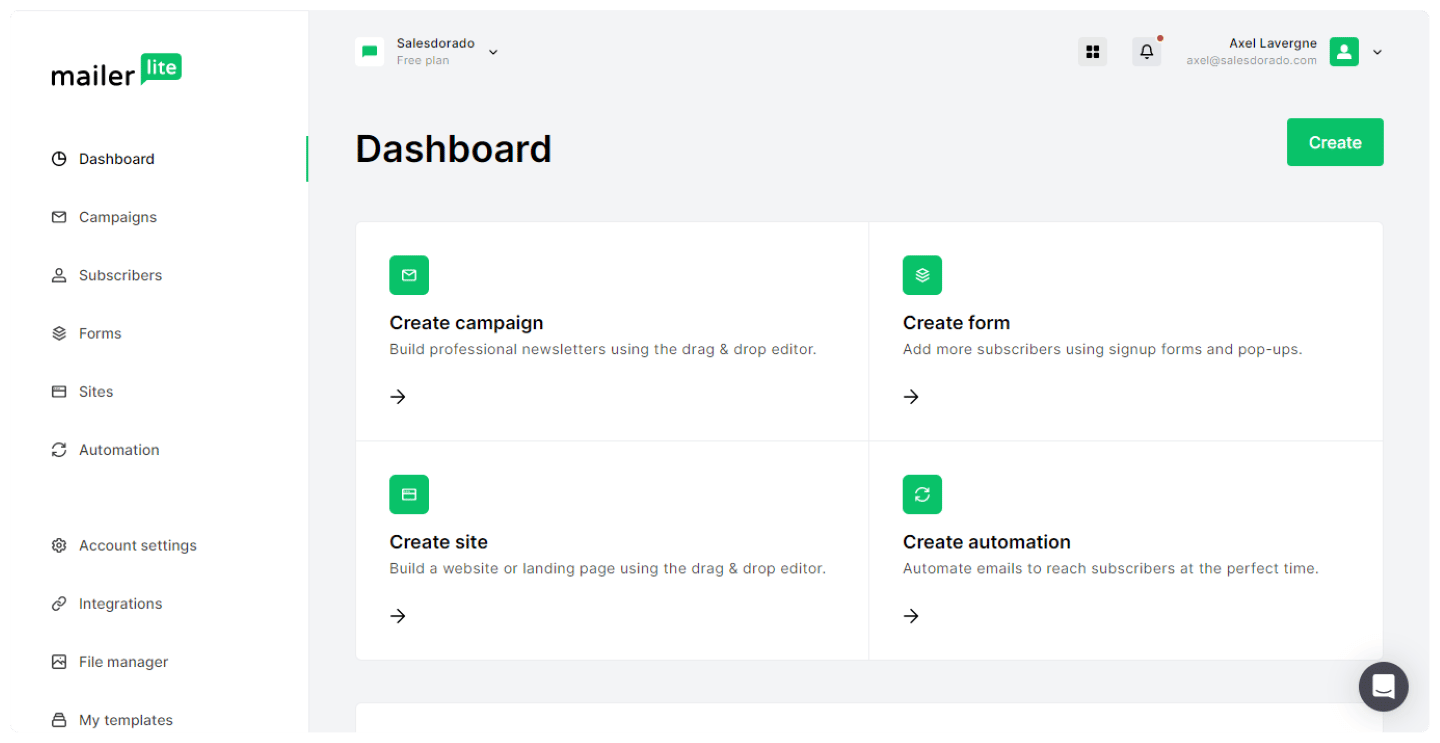Click the Integrations link icon
The width and height of the screenshot is (1440, 743).
tap(59, 604)
